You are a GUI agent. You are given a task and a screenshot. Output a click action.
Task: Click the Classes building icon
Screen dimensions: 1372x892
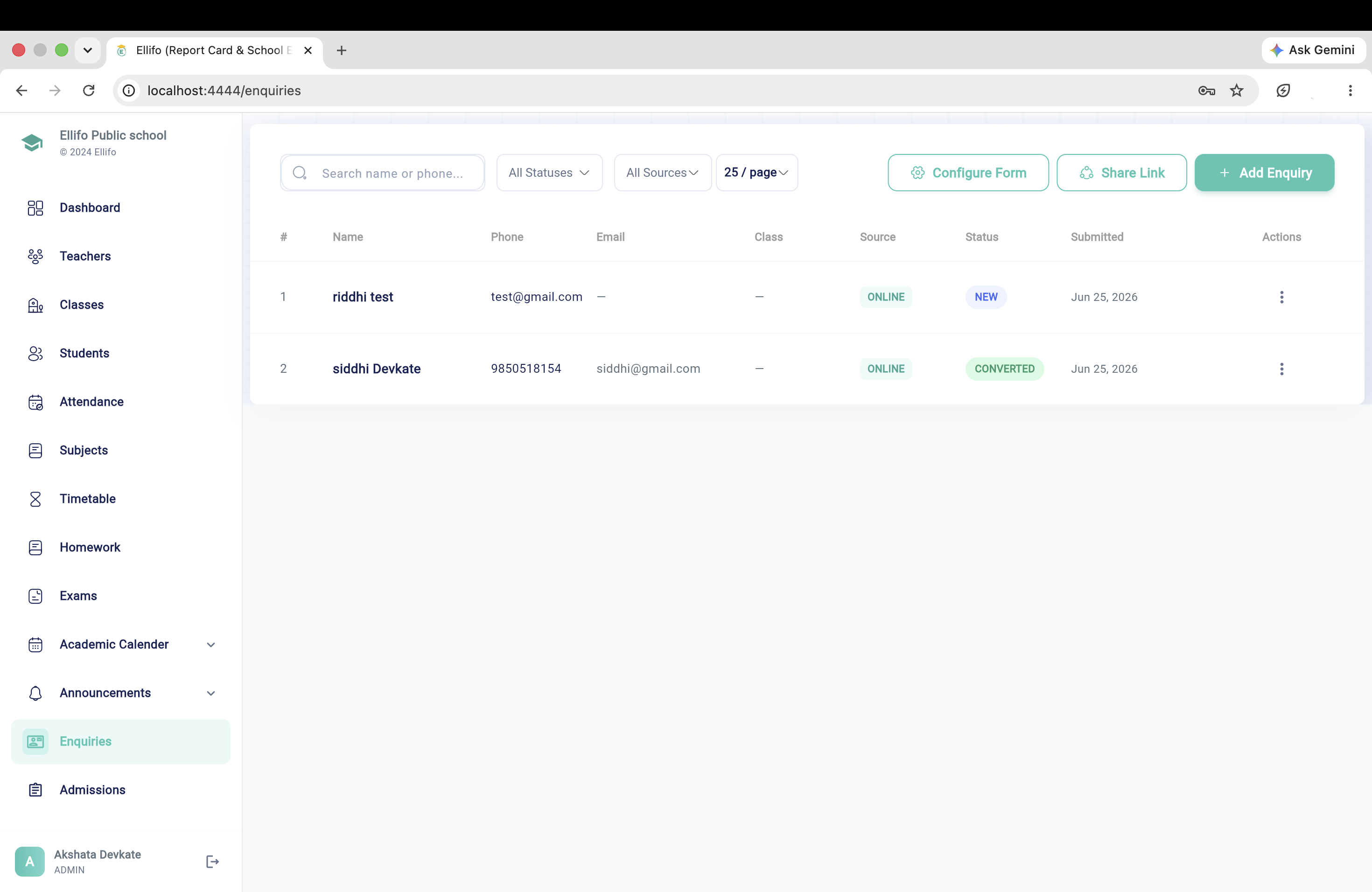(35, 305)
